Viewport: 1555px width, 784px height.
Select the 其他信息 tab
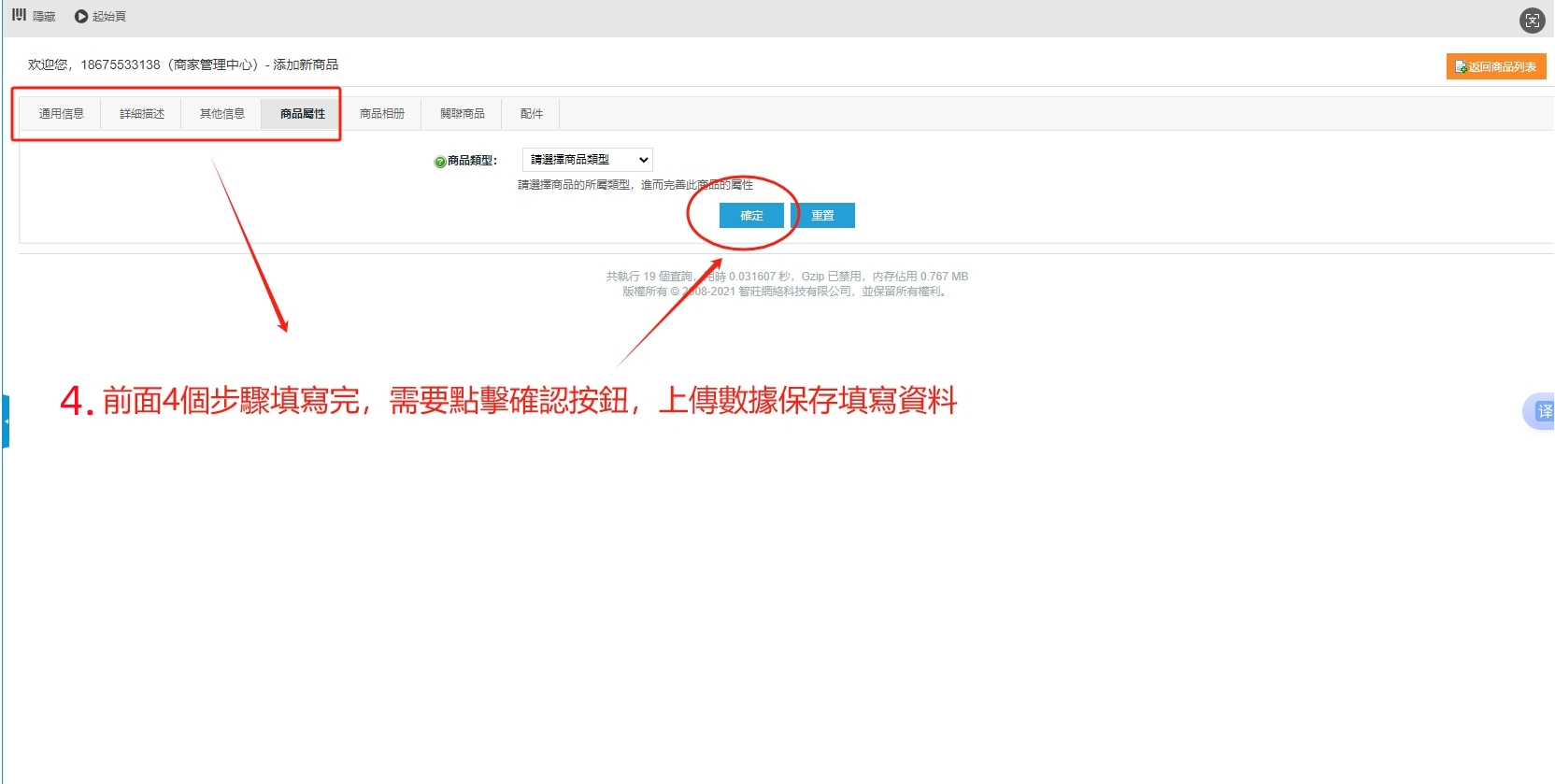(x=222, y=114)
